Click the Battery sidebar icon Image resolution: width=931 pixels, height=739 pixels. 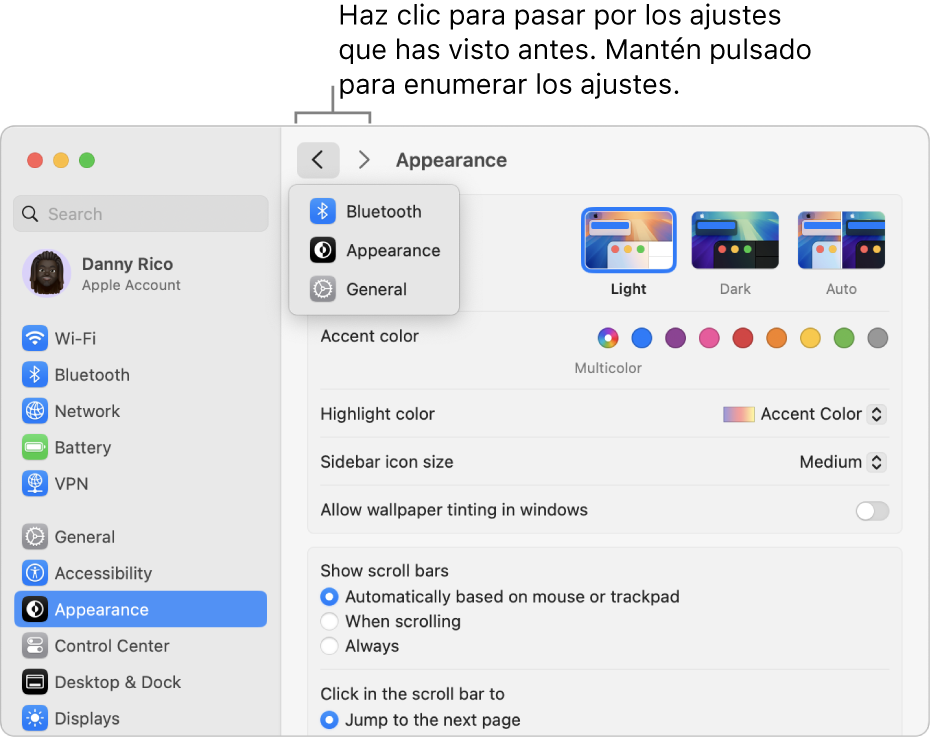(35, 447)
